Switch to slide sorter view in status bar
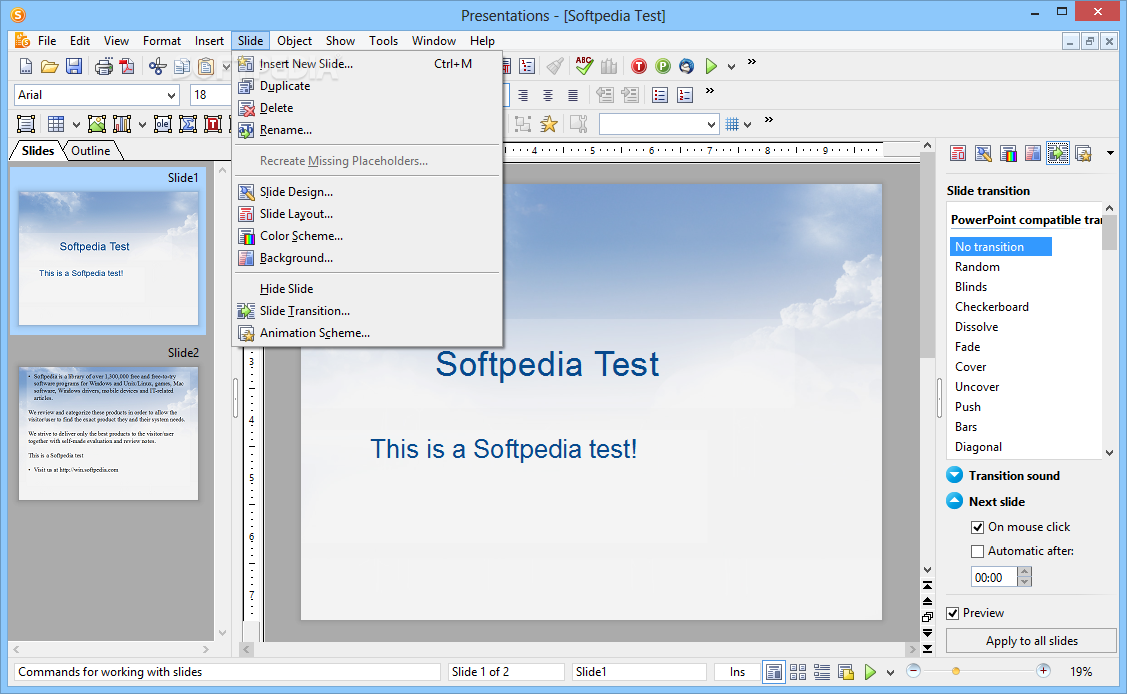 tap(798, 672)
